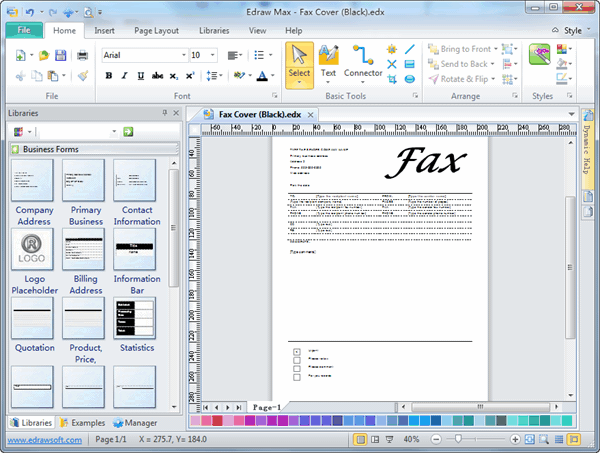Image resolution: width=600 pixels, height=453 pixels.
Task: Toggle Bold formatting
Action: click(x=109, y=76)
